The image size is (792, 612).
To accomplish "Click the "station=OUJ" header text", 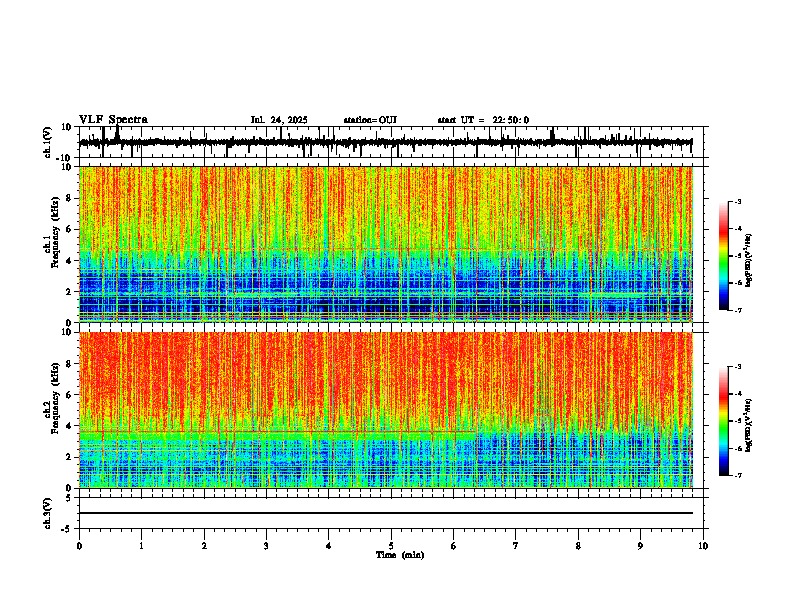I will [x=370, y=120].
